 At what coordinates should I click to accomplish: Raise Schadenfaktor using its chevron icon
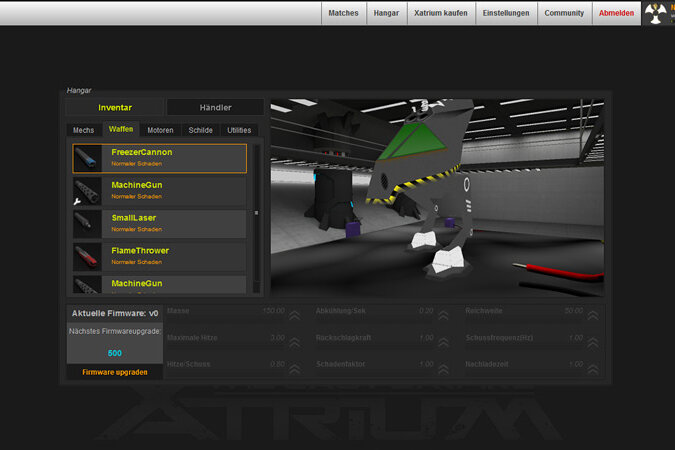(x=443, y=369)
